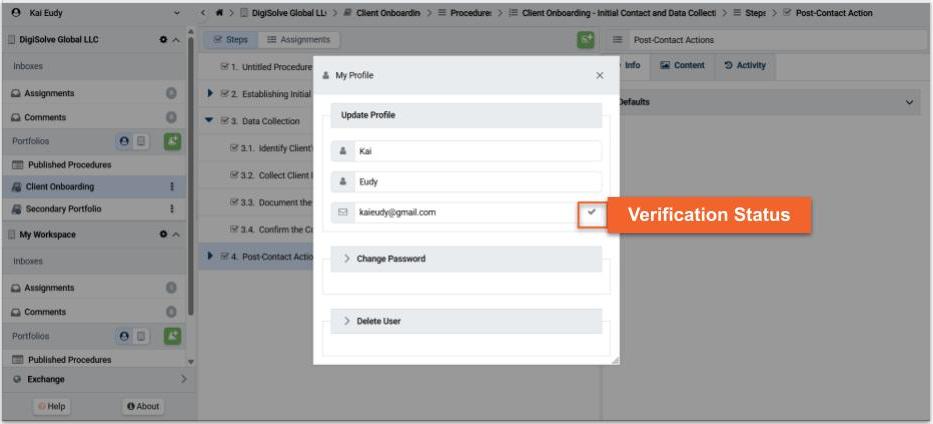Screen dimensions: 933x424
Task: Open Secondary Portfolio three-dot menu
Action: [x=172, y=209]
